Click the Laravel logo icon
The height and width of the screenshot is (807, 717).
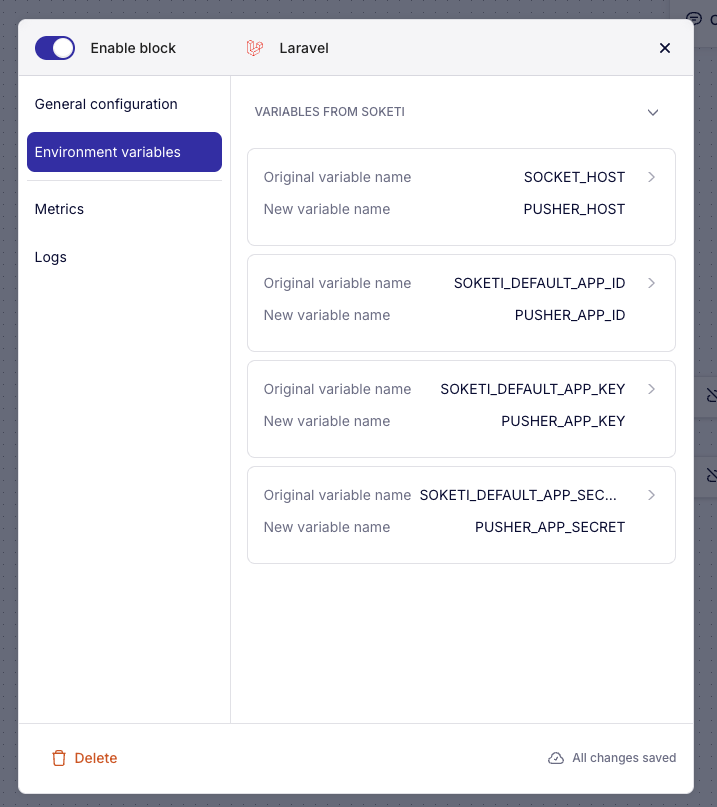(x=255, y=48)
